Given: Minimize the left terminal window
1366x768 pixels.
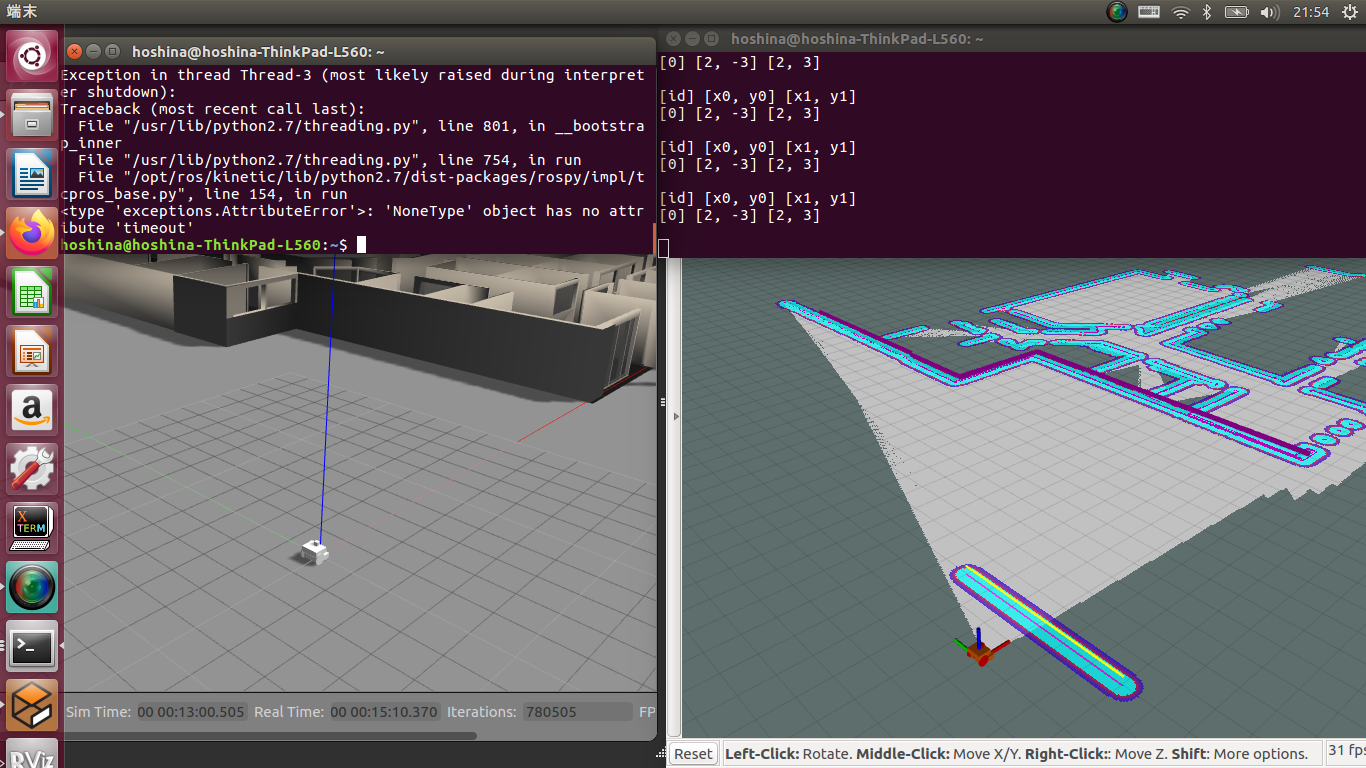Looking at the screenshot, I should tap(93, 51).
